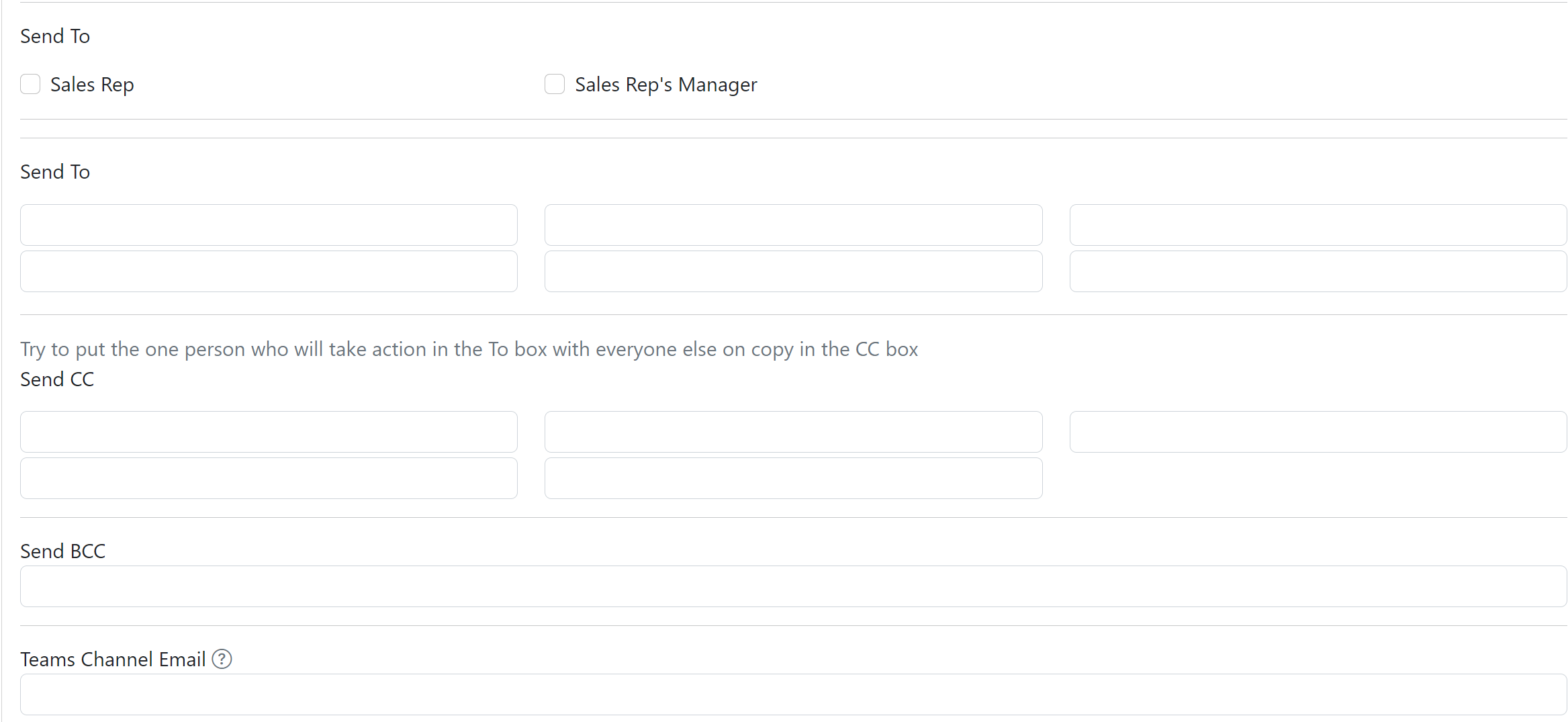Viewport: 1568px width, 722px height.
Task: Focus the first Send To field, top row
Action: click(x=269, y=225)
